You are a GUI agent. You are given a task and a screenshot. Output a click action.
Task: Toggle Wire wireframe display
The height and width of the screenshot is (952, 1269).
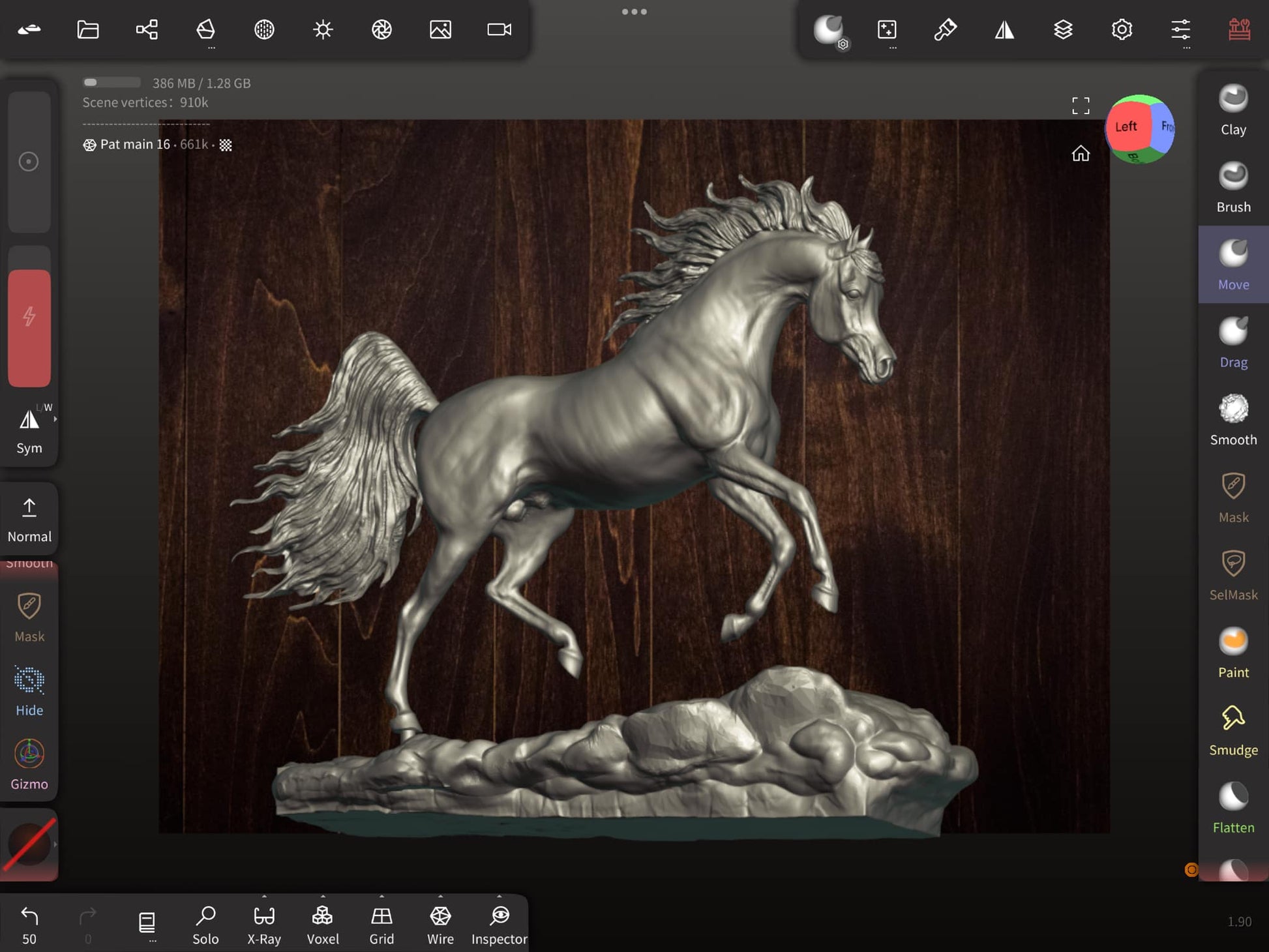tap(440, 924)
